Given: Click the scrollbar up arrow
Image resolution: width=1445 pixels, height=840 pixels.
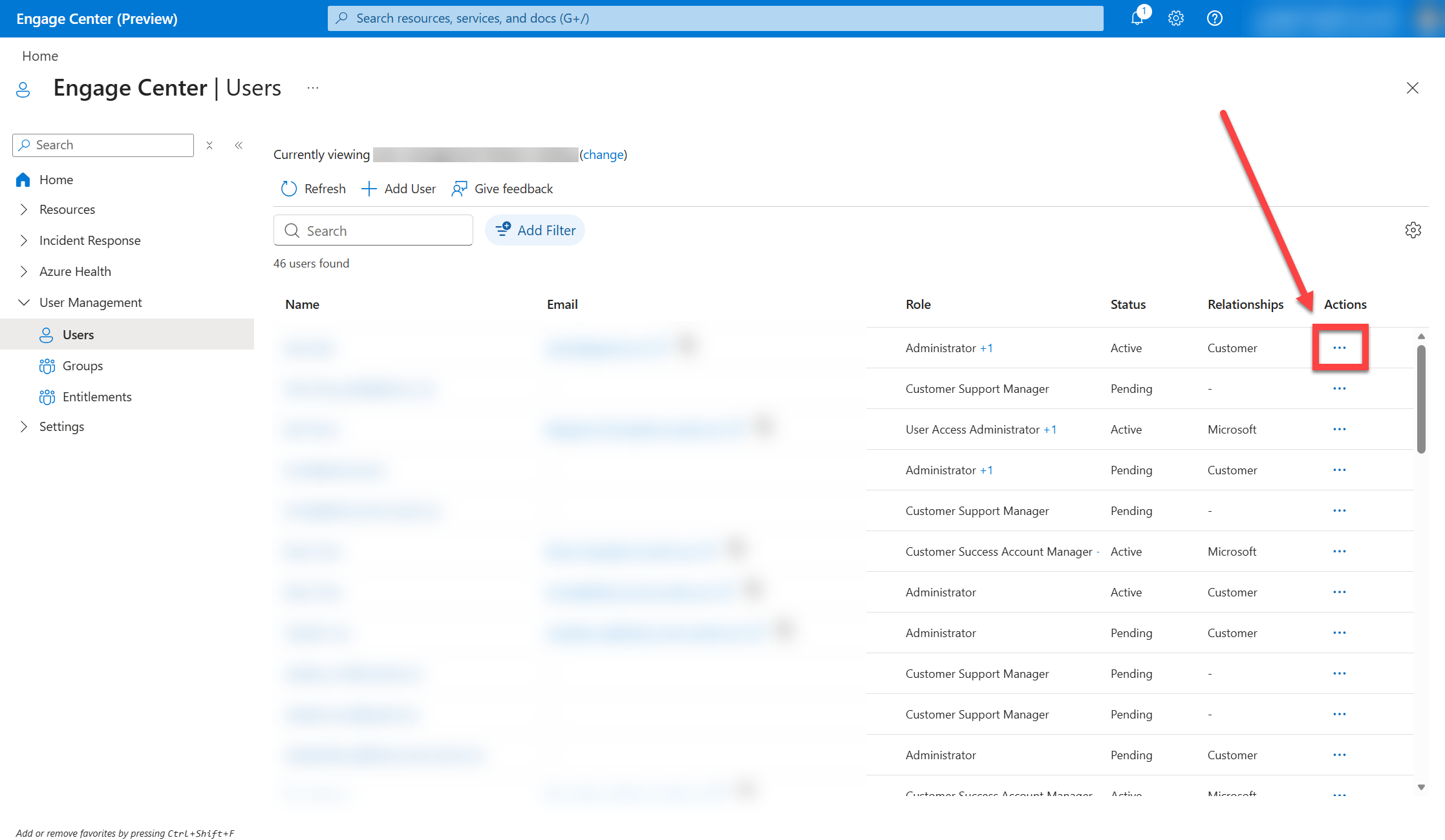Looking at the screenshot, I should coord(1421,336).
